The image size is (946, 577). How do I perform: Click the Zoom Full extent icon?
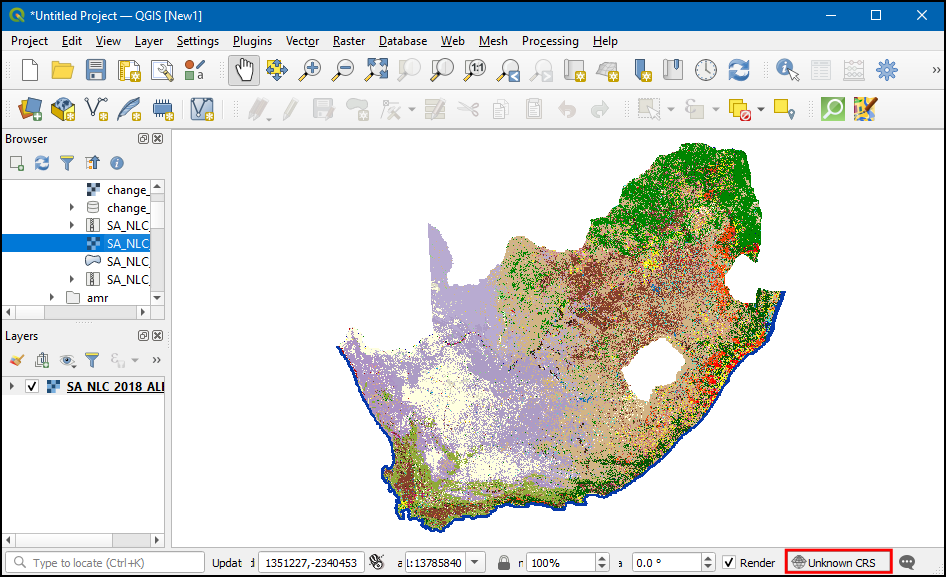point(376,70)
